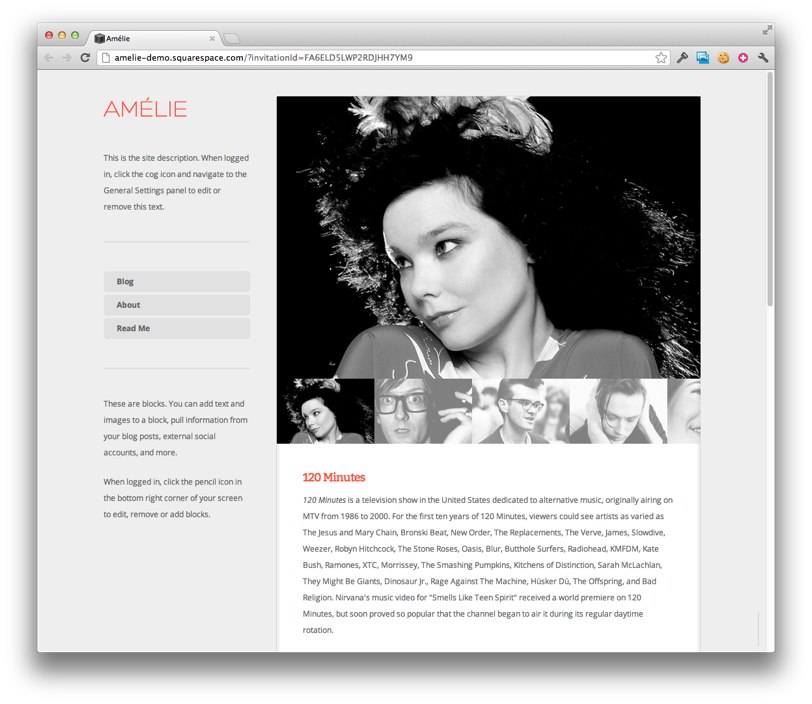The image size is (812, 704).
Task: Open the blue screen extension icon
Action: pyautogui.click(x=703, y=58)
